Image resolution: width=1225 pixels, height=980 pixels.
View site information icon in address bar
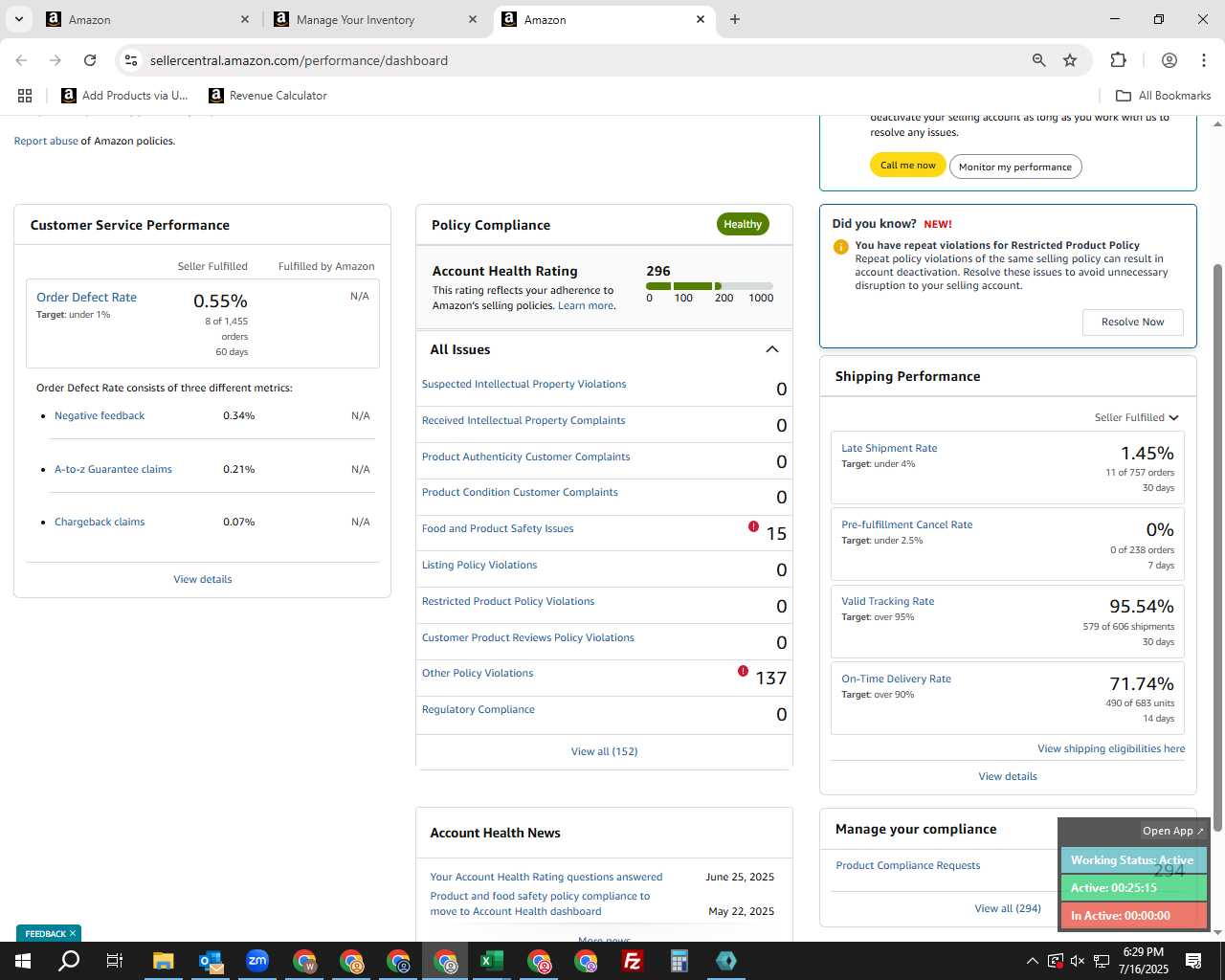(131, 60)
